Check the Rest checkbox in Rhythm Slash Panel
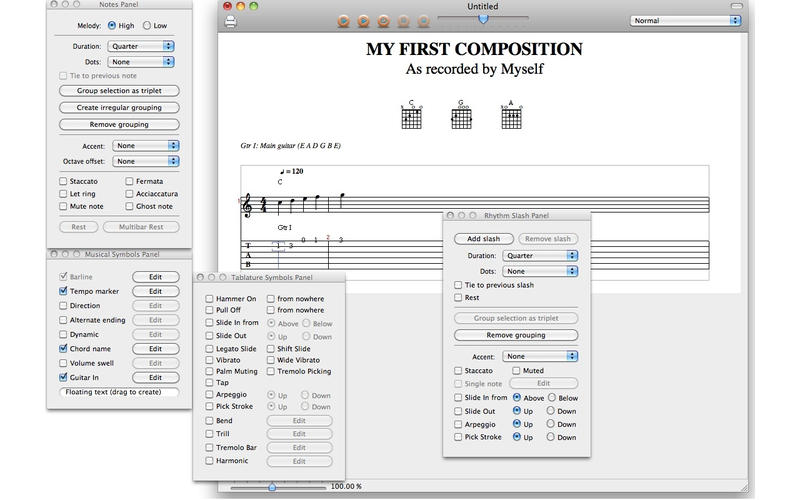 pos(458,297)
